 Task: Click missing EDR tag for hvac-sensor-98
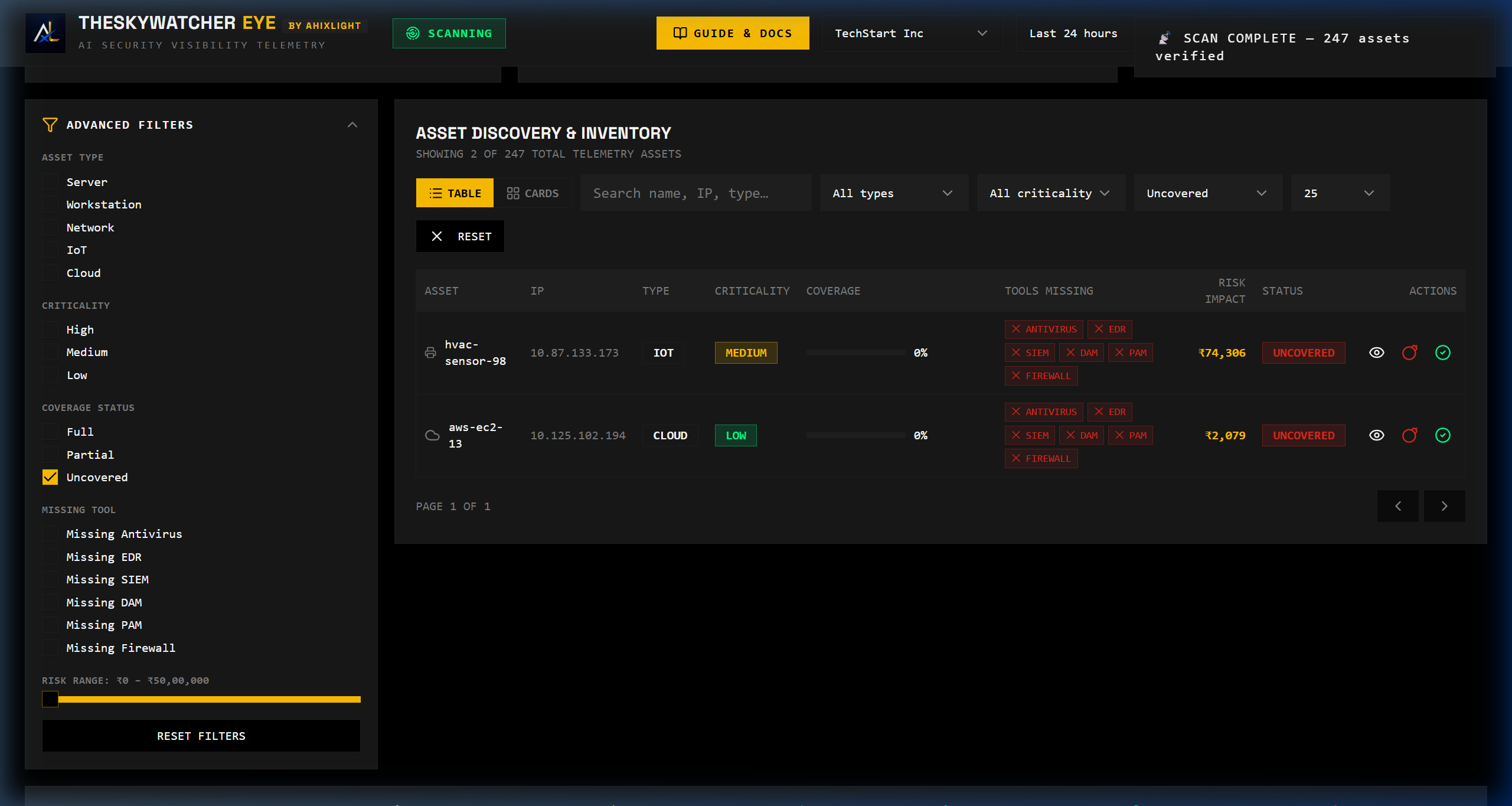(1110, 329)
